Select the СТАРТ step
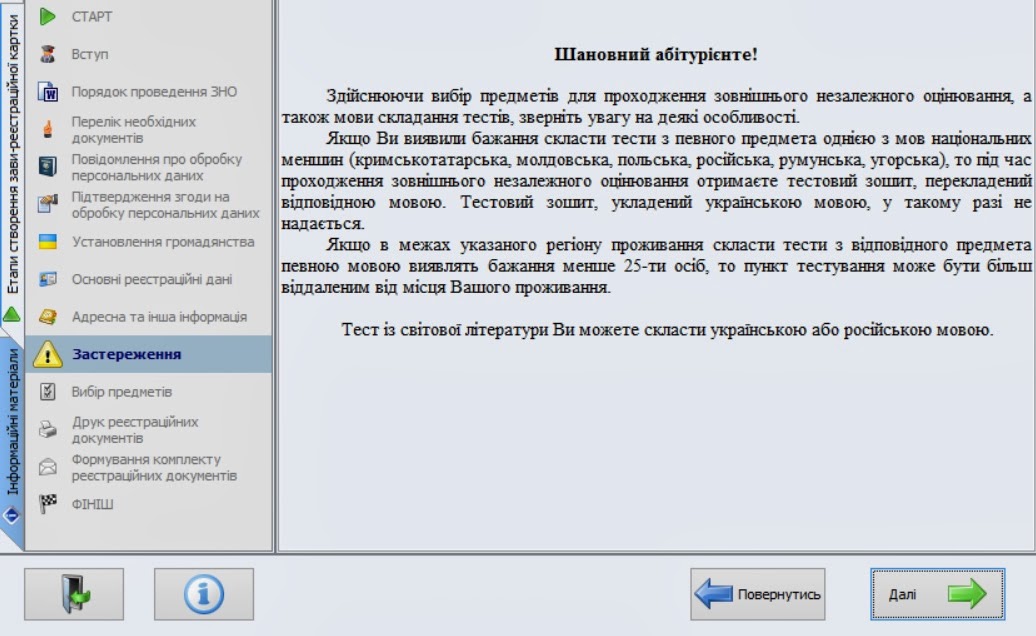Viewport: 1036px width, 636px height. [x=149, y=17]
